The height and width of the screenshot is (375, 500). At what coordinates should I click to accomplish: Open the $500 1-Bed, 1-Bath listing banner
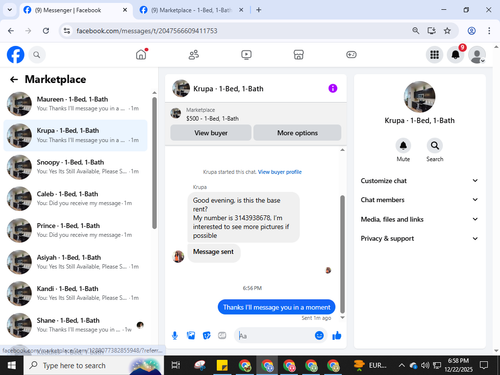(x=256, y=114)
